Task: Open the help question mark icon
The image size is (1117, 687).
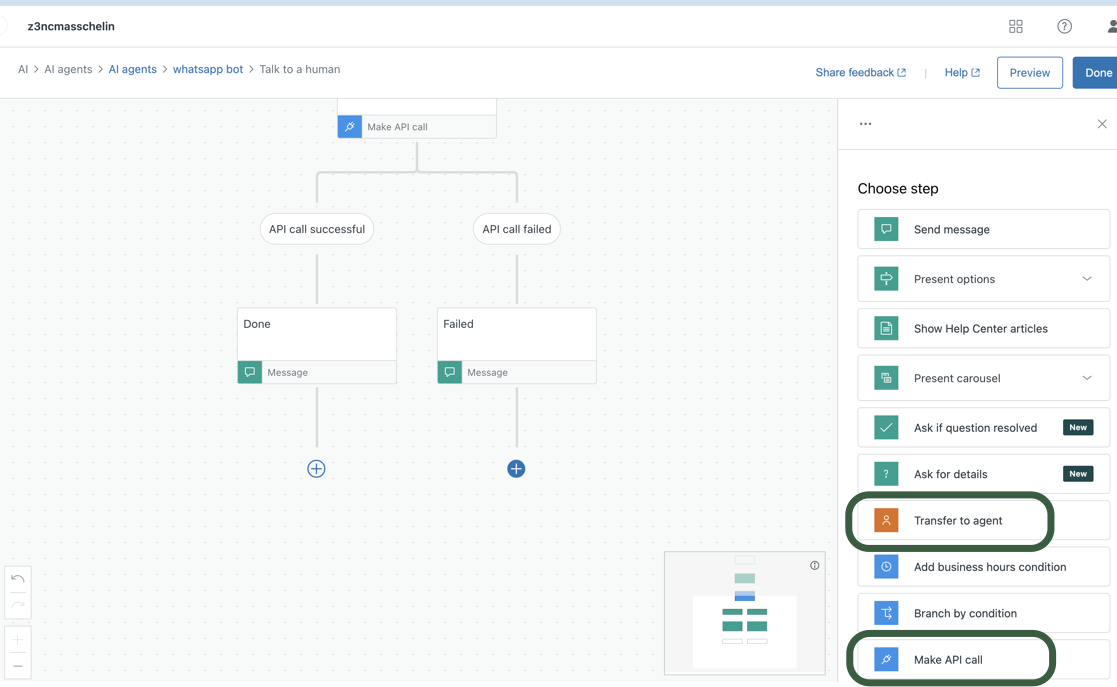Action: [x=1064, y=27]
